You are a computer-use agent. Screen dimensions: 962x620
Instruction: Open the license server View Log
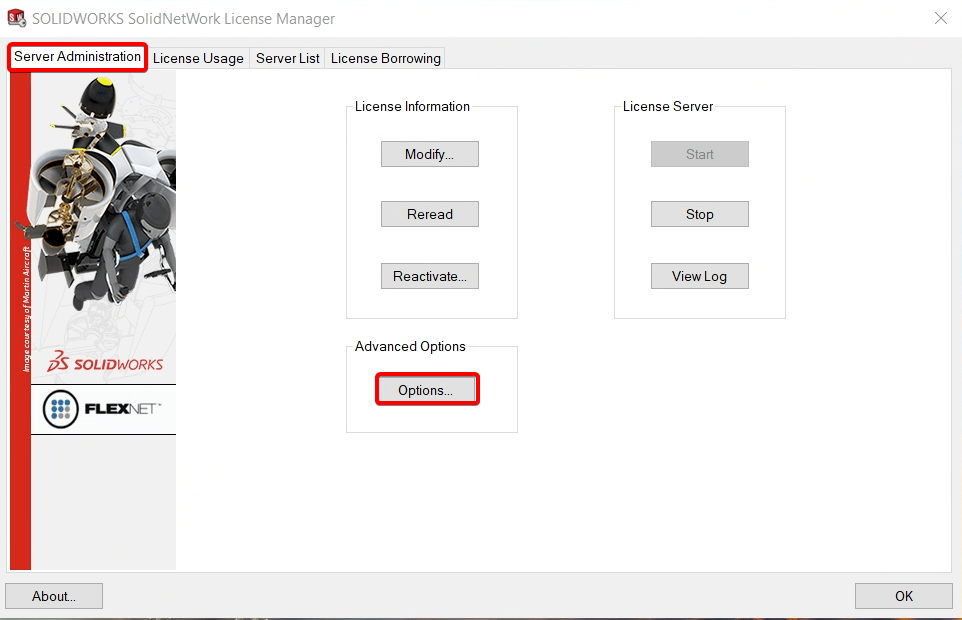699,276
